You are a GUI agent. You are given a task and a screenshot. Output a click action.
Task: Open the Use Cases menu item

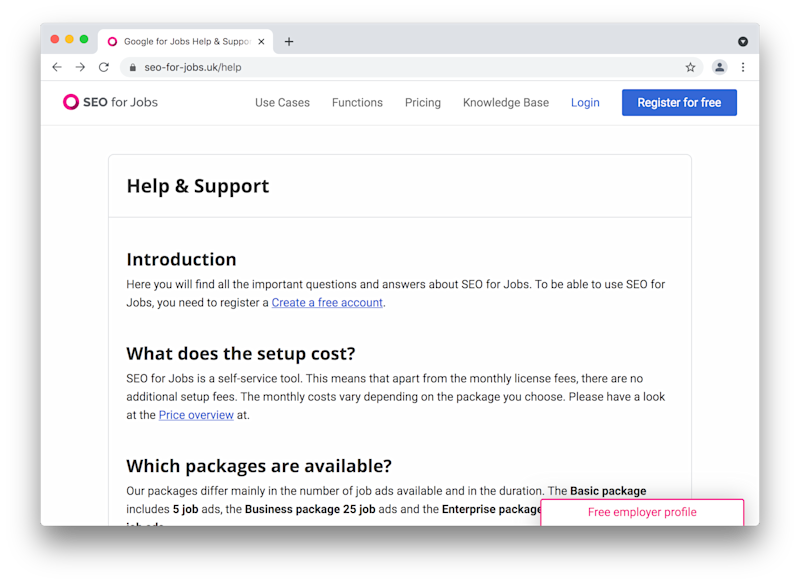282,102
